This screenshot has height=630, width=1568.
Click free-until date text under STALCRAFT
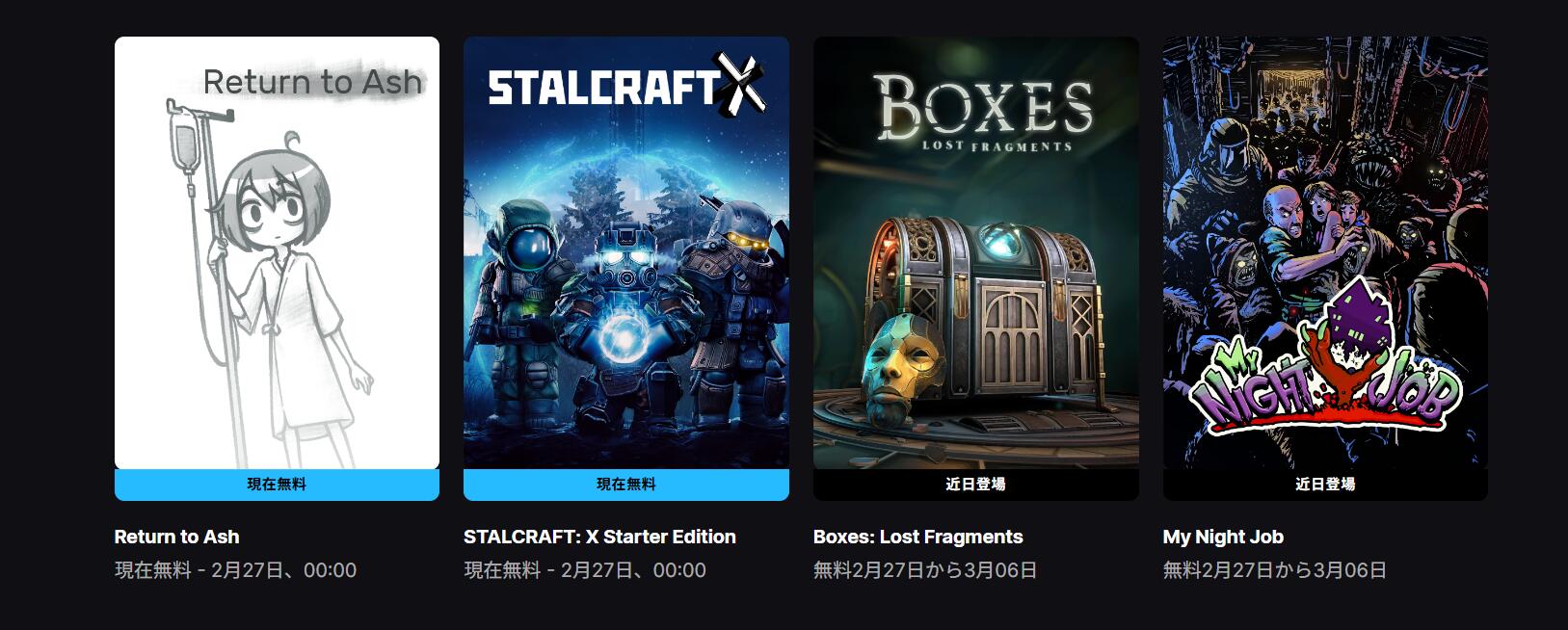[585, 570]
